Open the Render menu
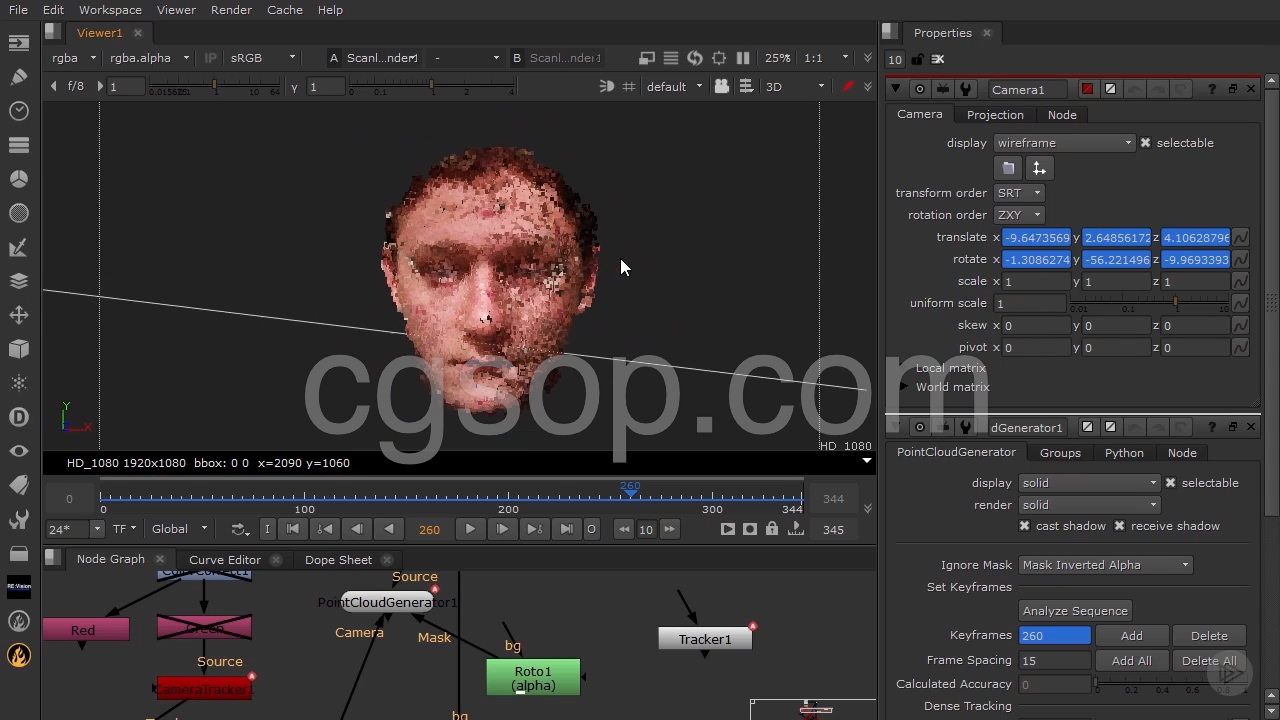Screen dimensions: 1280x720 (231, 10)
